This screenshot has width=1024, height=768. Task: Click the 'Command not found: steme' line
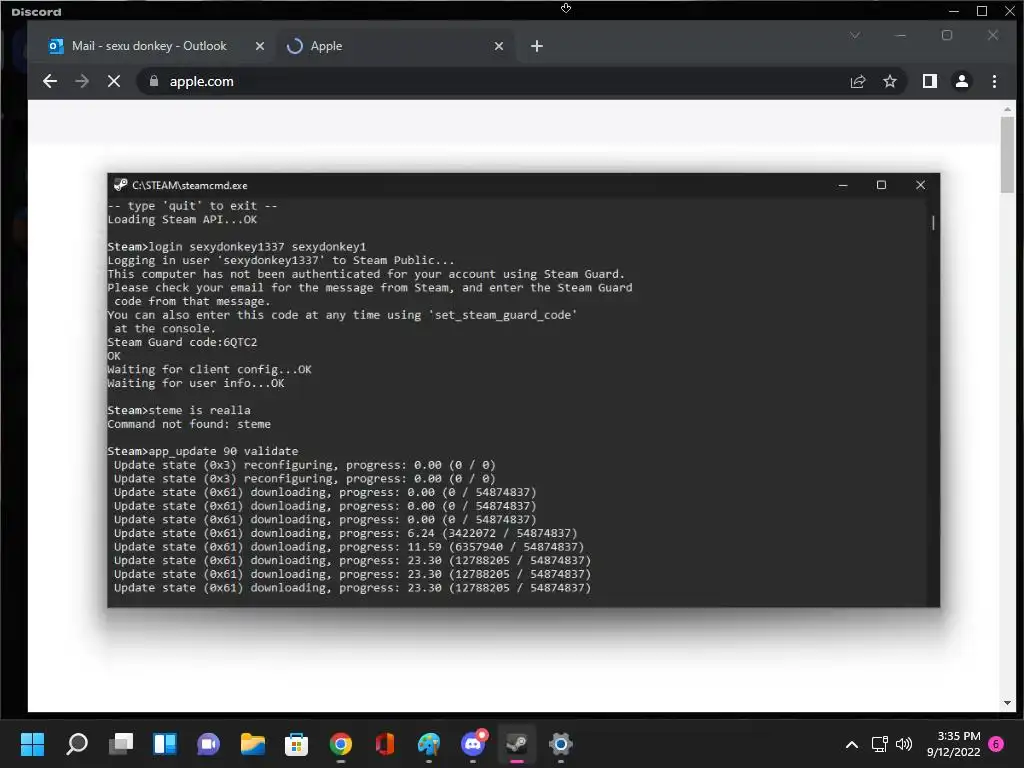tap(189, 424)
